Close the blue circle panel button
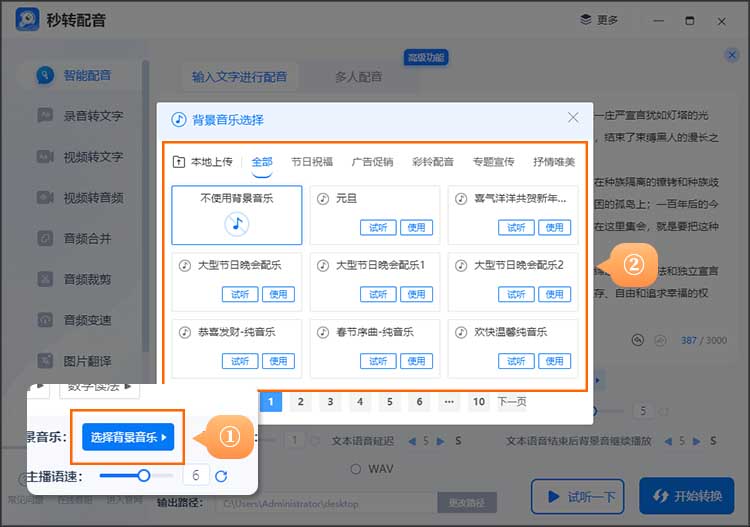The width and height of the screenshot is (750, 527). (731, 55)
